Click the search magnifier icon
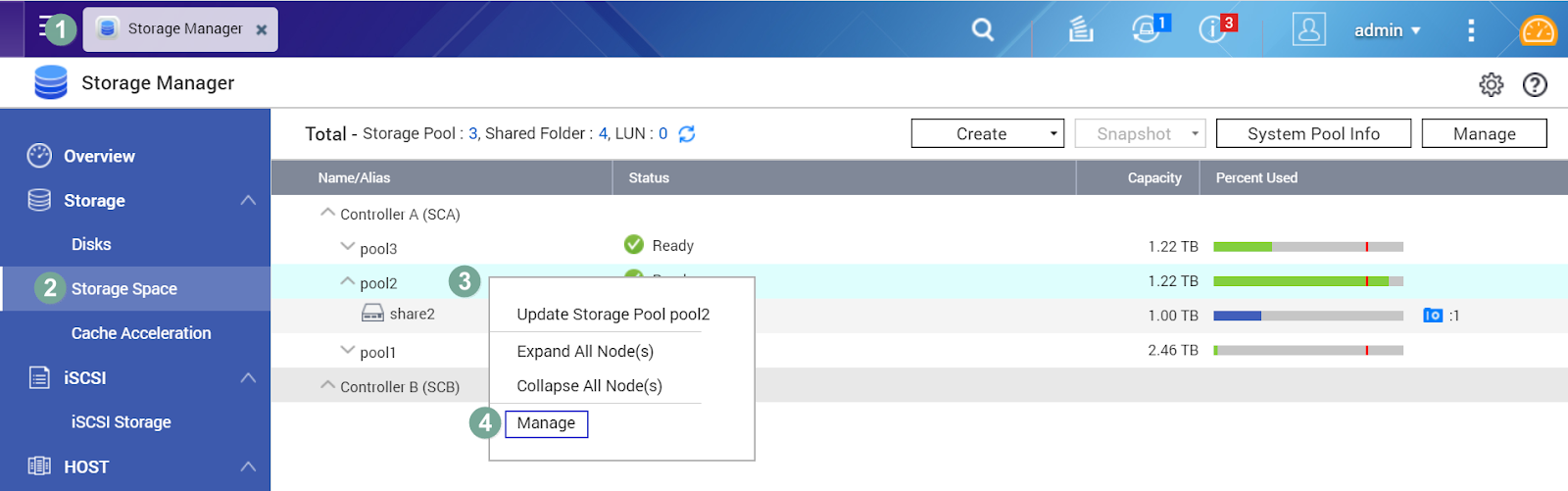This screenshot has width=1568, height=491. point(982,29)
